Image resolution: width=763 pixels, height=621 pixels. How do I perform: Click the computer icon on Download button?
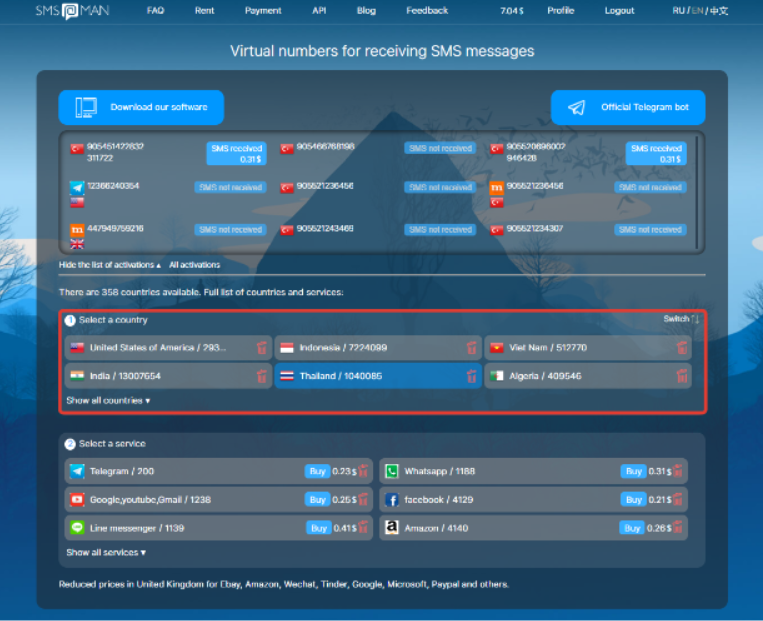point(86,108)
